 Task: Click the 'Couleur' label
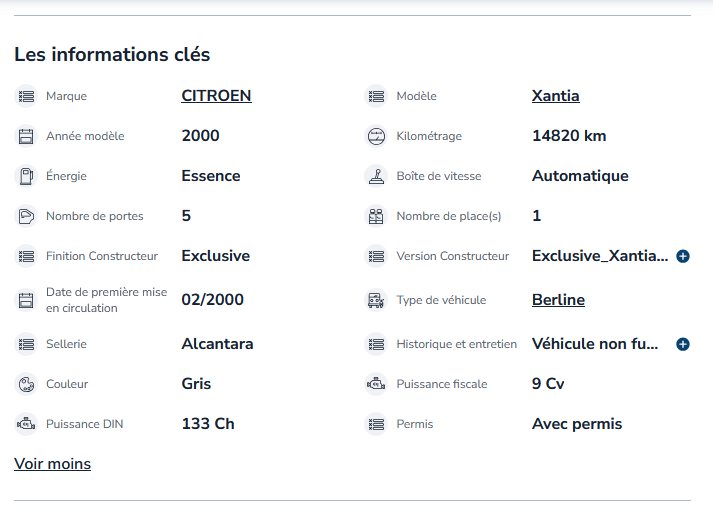coord(67,384)
